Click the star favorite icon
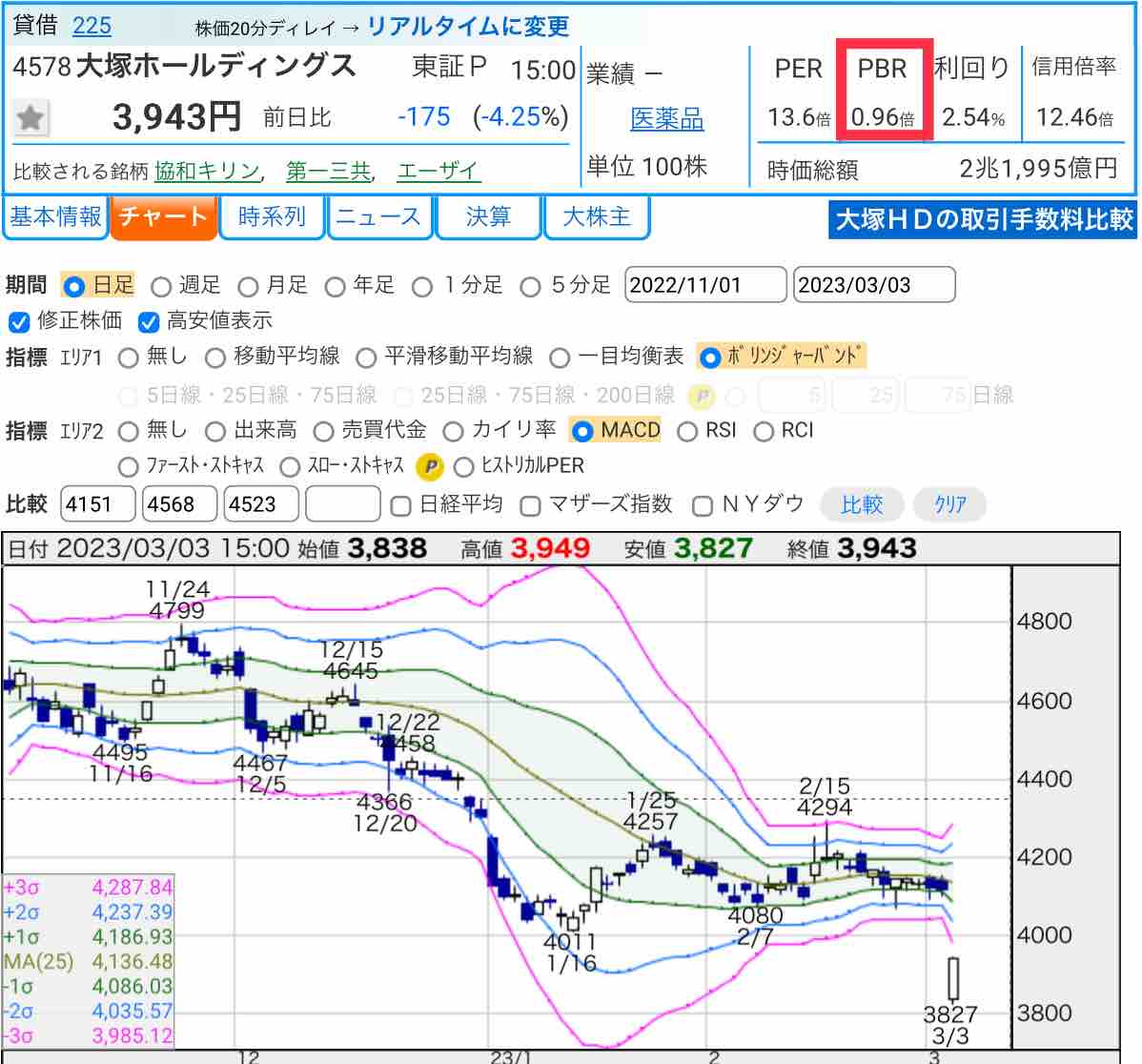The height and width of the screenshot is (1064, 1142). pyautogui.click(x=31, y=118)
